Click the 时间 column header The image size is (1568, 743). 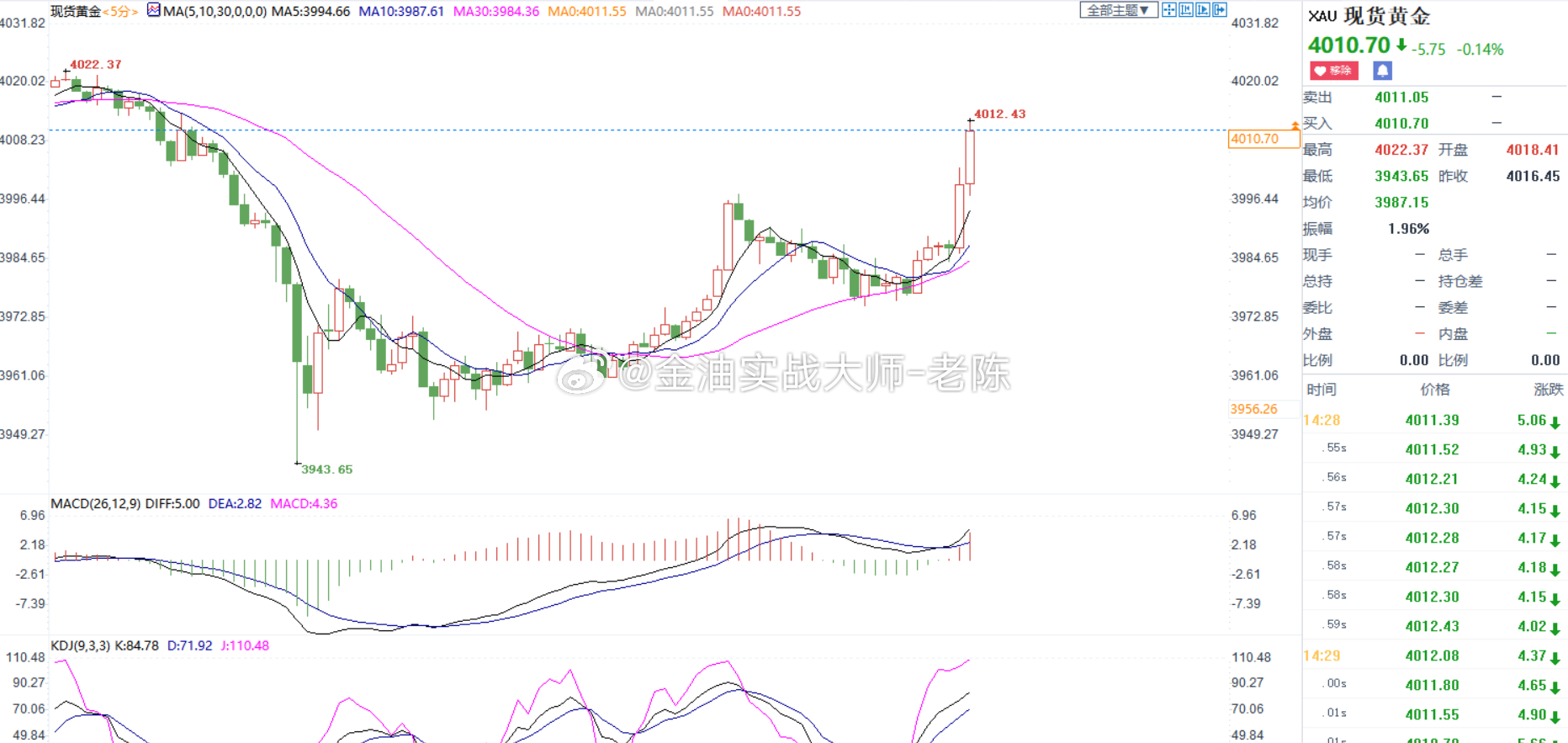tap(1322, 390)
